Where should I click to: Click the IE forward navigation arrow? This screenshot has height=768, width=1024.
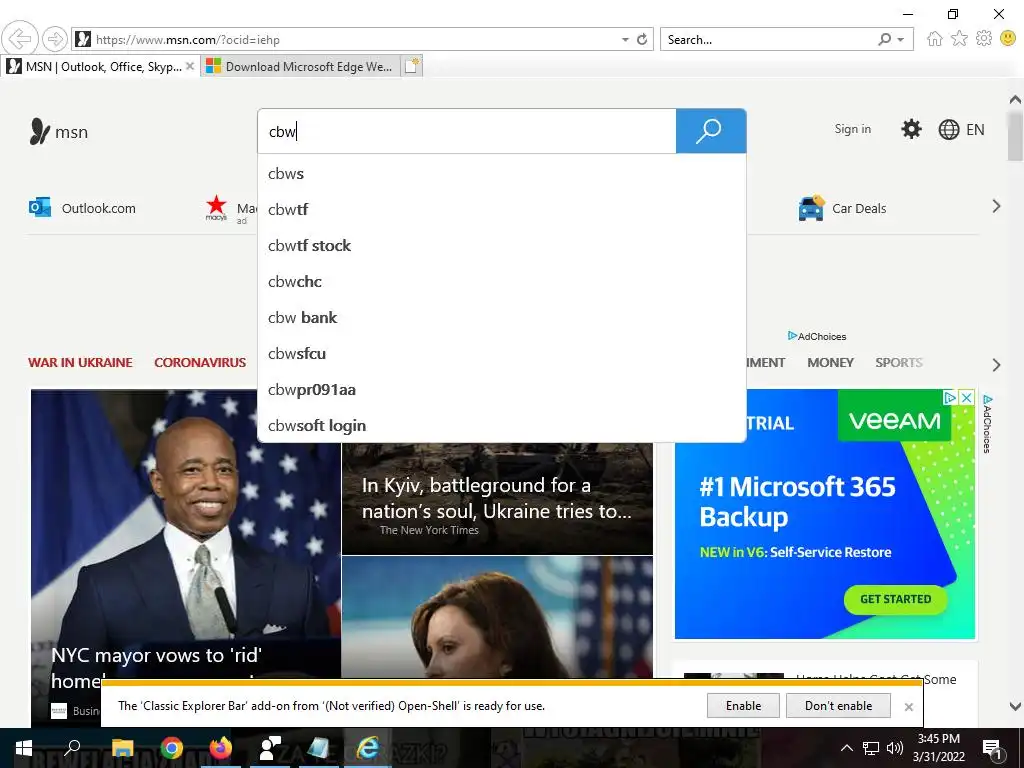55,39
